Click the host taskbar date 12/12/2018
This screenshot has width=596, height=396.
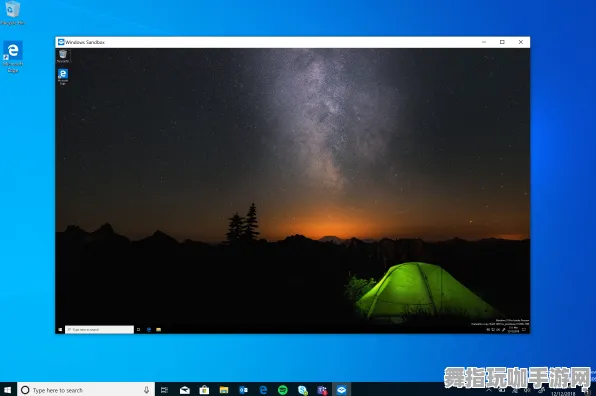click(563, 394)
